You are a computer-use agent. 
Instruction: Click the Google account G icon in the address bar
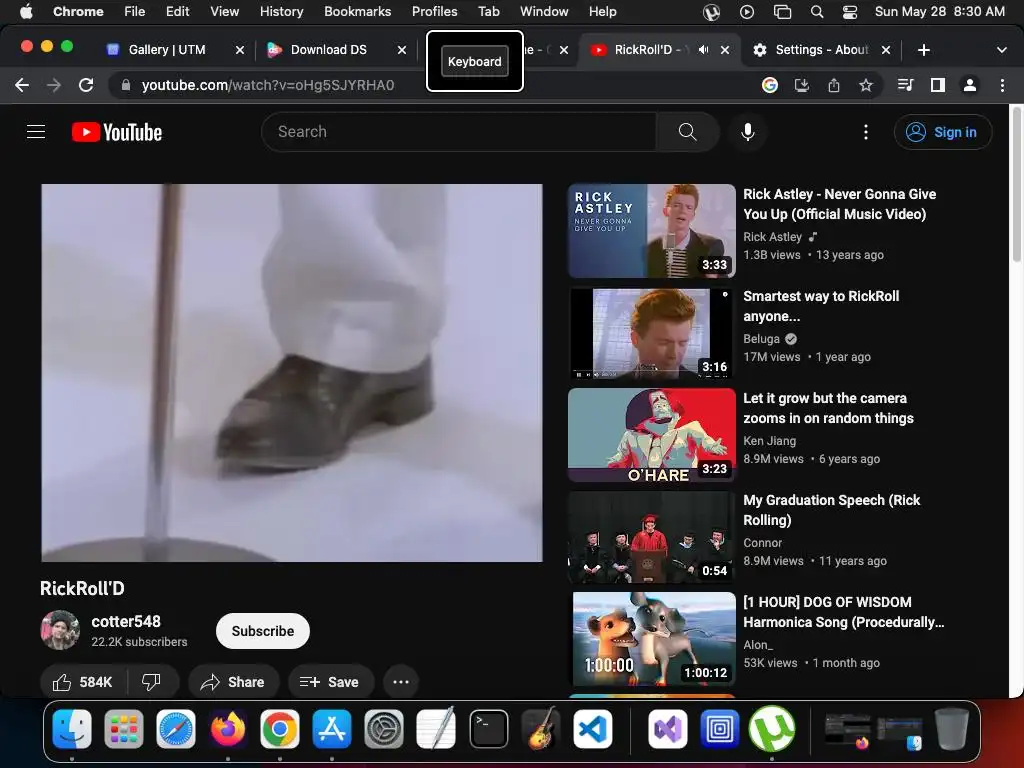(x=770, y=85)
